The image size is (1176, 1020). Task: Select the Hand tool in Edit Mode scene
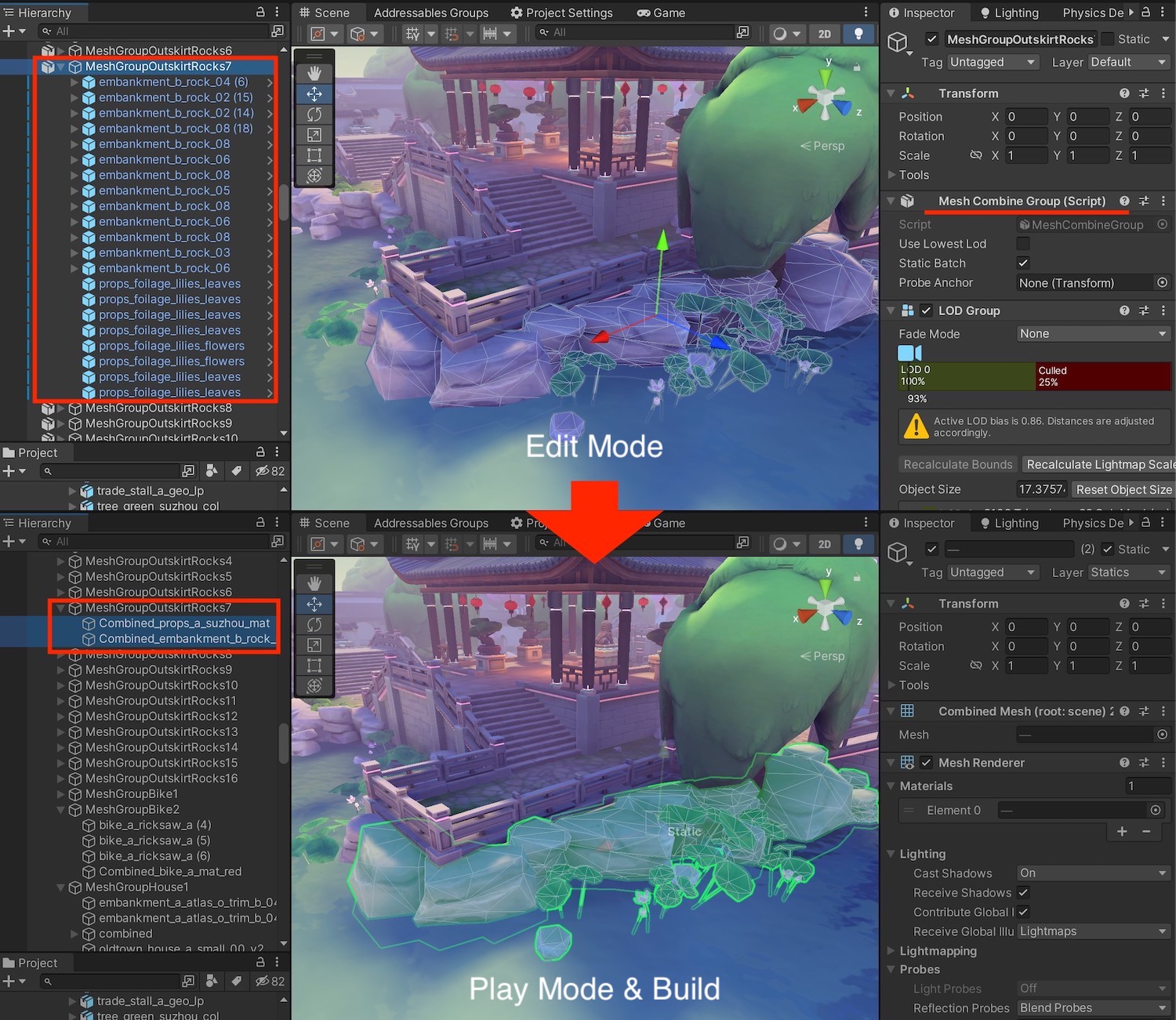point(314,73)
